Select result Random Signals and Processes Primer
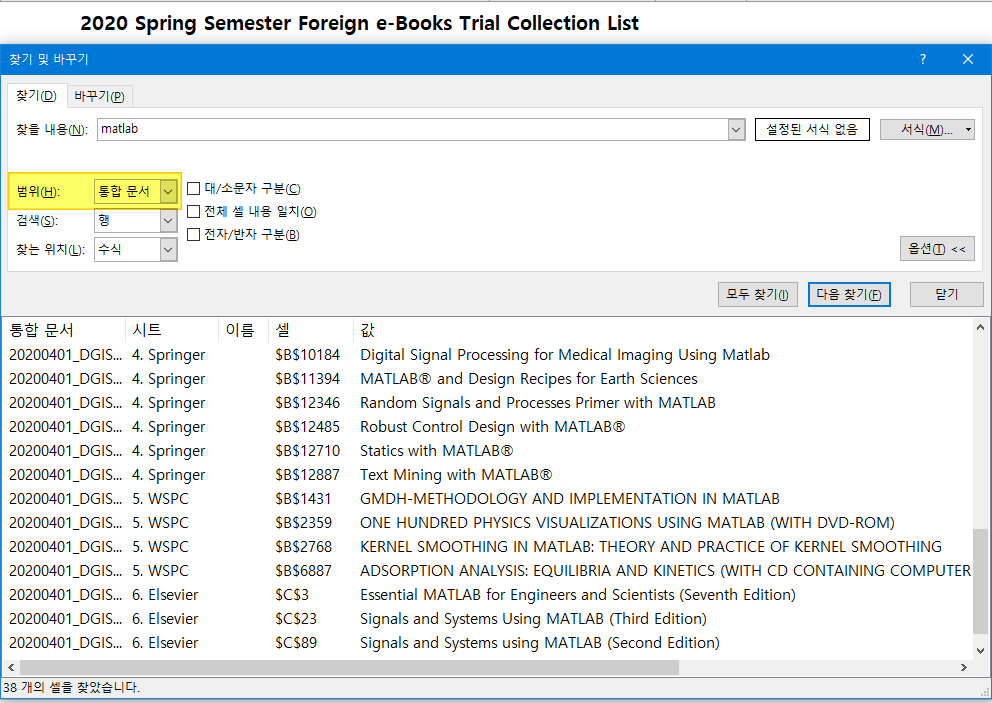This screenshot has width=992, height=703. click(x=487, y=403)
